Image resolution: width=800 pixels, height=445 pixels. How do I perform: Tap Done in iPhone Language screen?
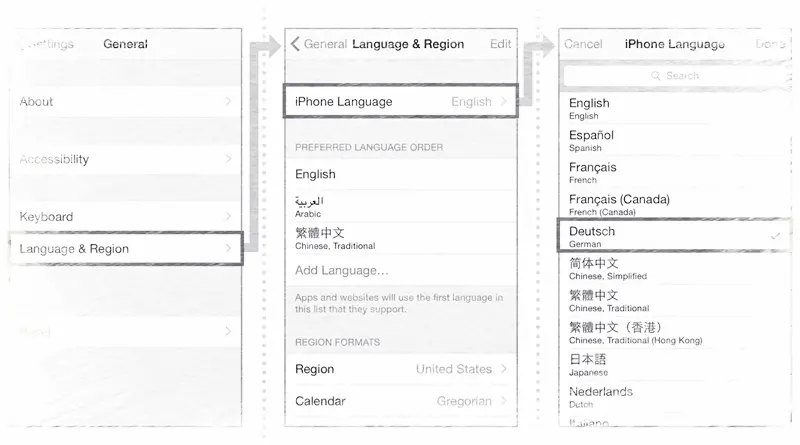(770, 44)
